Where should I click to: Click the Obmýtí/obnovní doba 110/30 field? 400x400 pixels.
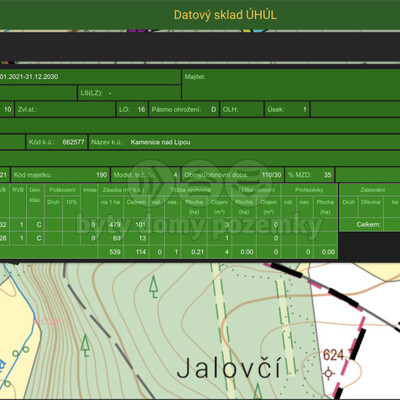pyautogui.click(x=233, y=175)
